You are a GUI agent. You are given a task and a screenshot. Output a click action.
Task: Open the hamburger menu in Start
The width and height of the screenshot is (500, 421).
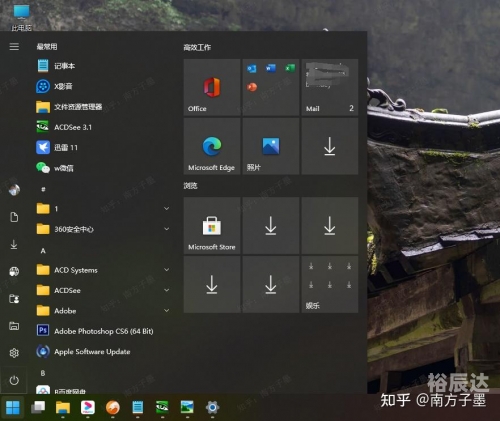14,47
